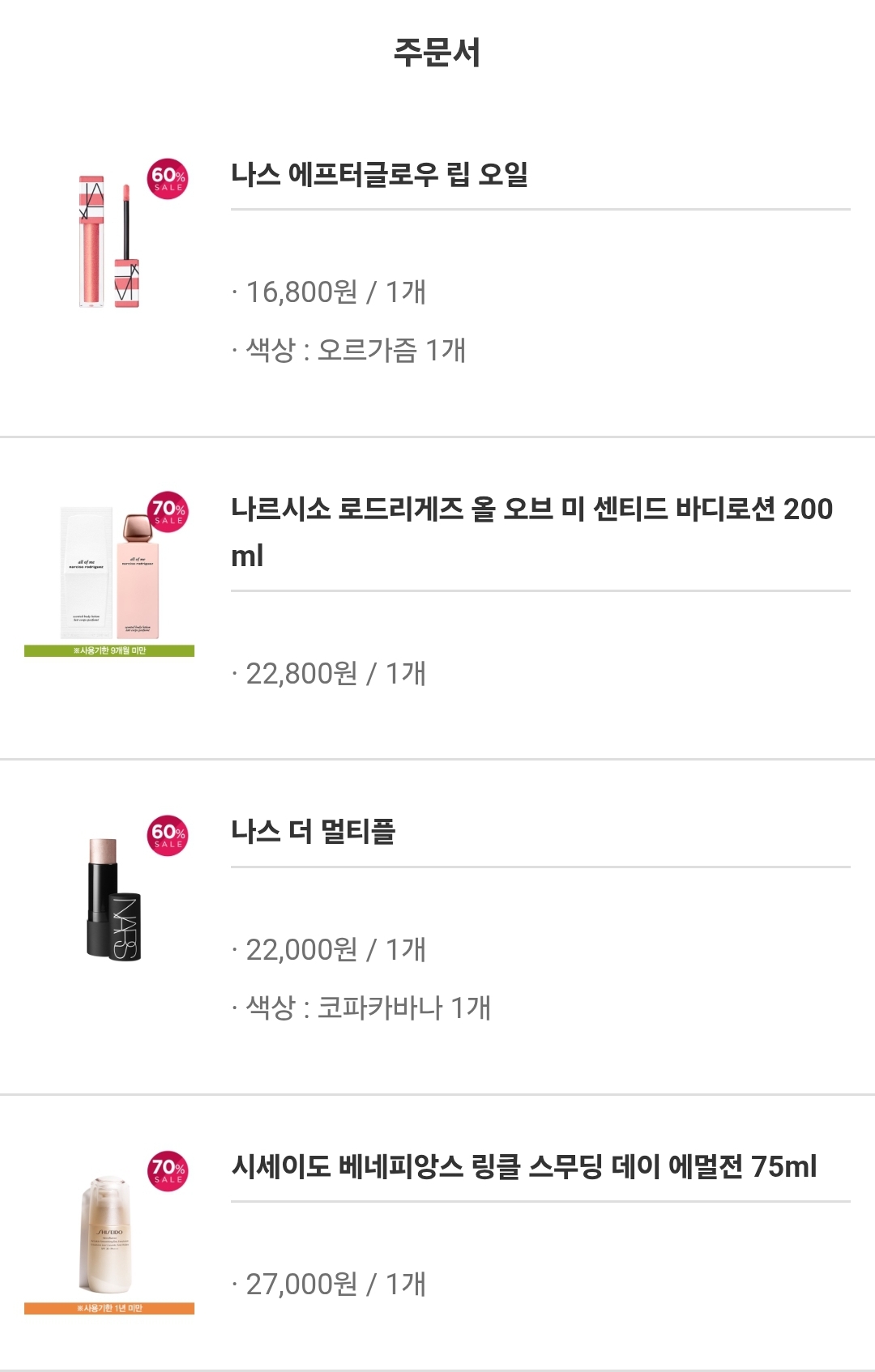This screenshot has width=875, height=1372.
Task: Open the 나스 에프터글로우 립 오일 product title
Action: click(x=379, y=175)
